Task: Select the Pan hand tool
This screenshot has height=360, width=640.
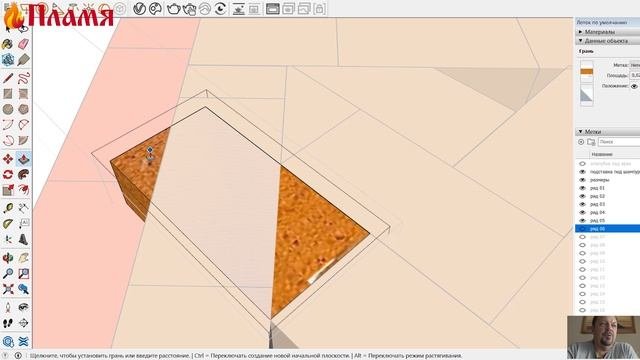Action: 23,258
